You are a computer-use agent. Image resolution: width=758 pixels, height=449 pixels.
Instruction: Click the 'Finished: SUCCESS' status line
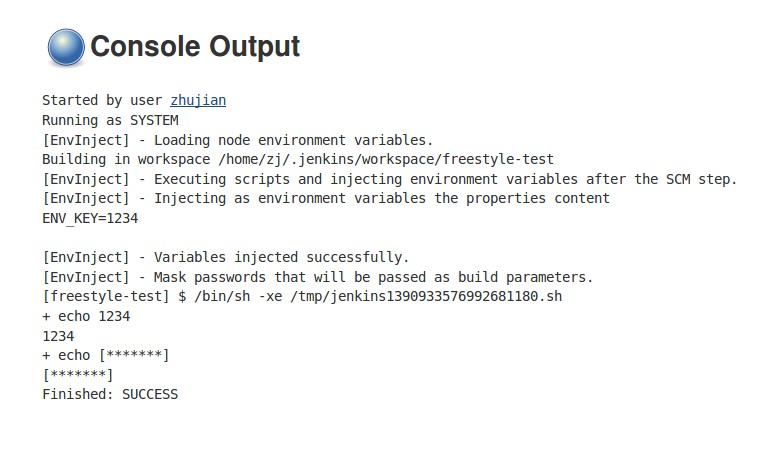tap(110, 394)
